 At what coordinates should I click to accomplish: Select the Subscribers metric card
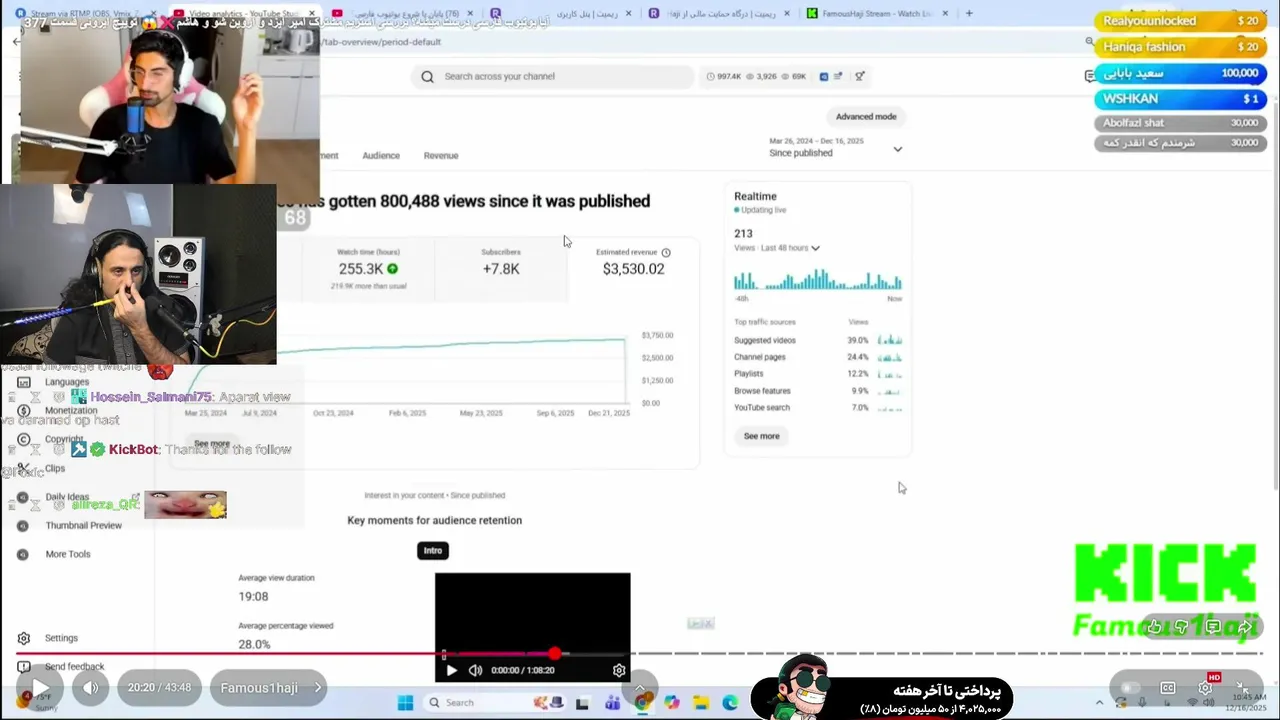[x=501, y=269]
